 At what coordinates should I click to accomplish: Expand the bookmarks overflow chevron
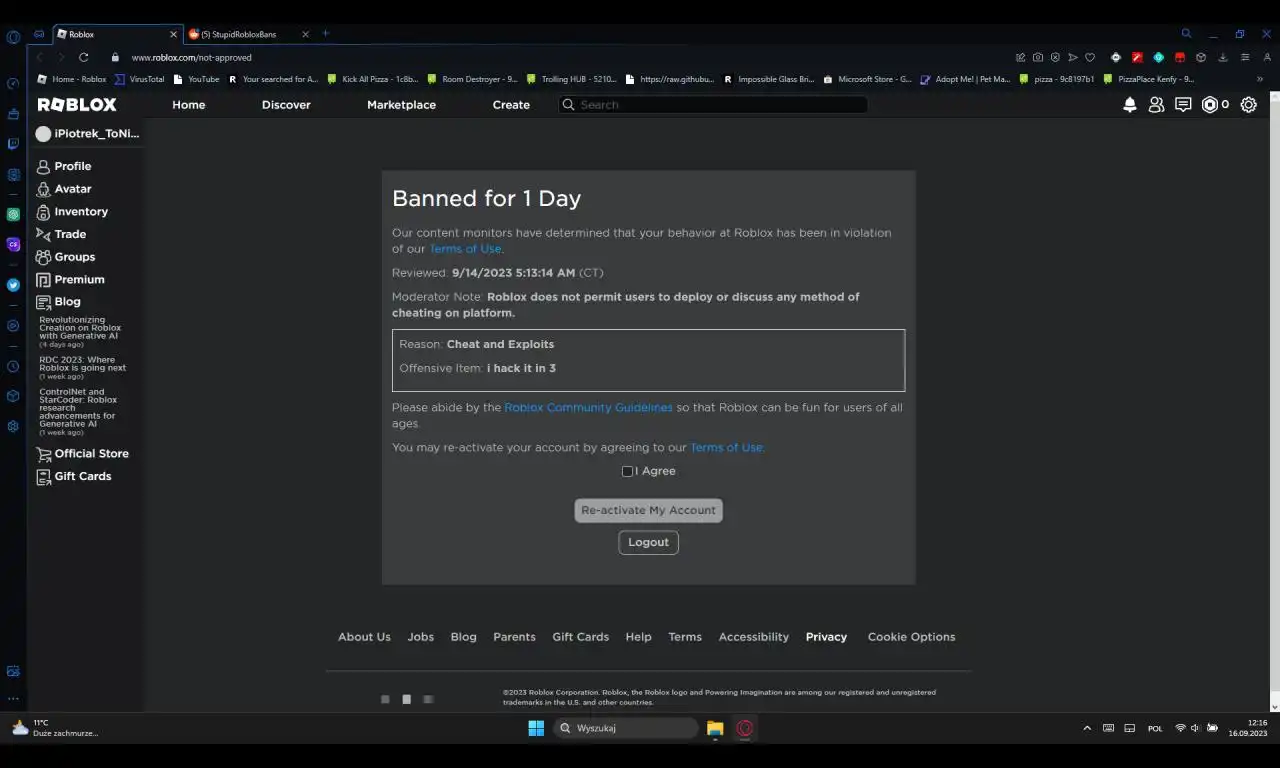point(1259,79)
